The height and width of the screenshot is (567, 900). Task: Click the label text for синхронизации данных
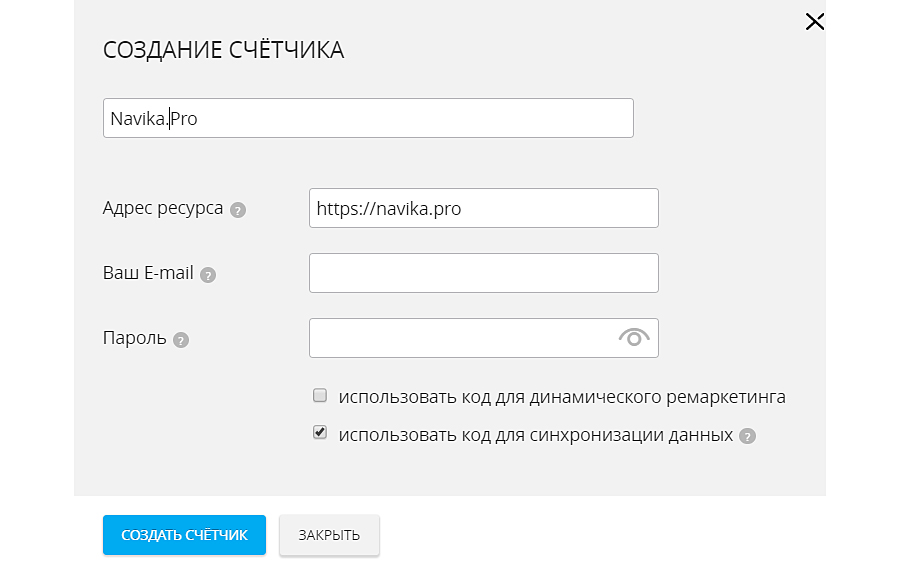click(x=535, y=436)
